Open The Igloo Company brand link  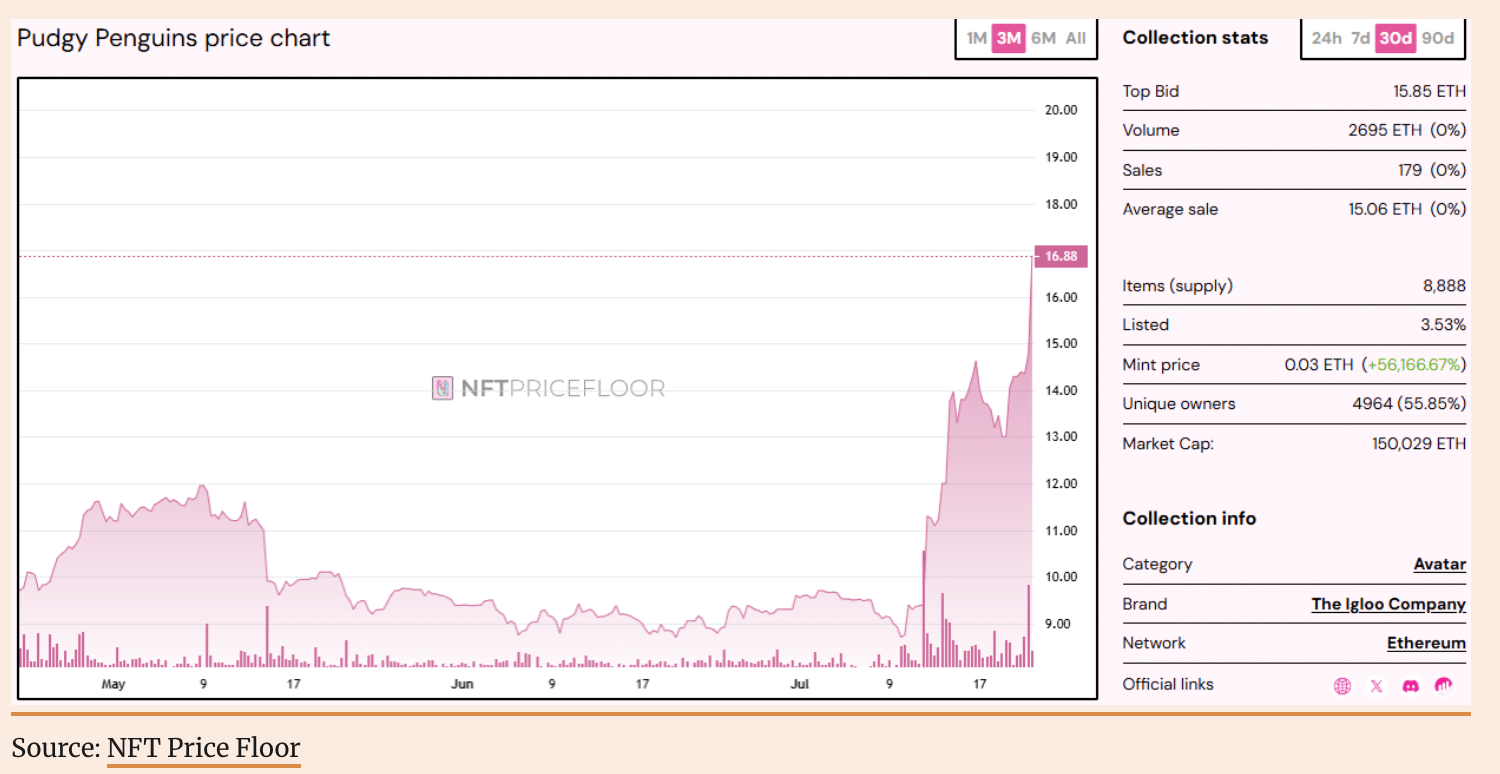click(x=1388, y=604)
